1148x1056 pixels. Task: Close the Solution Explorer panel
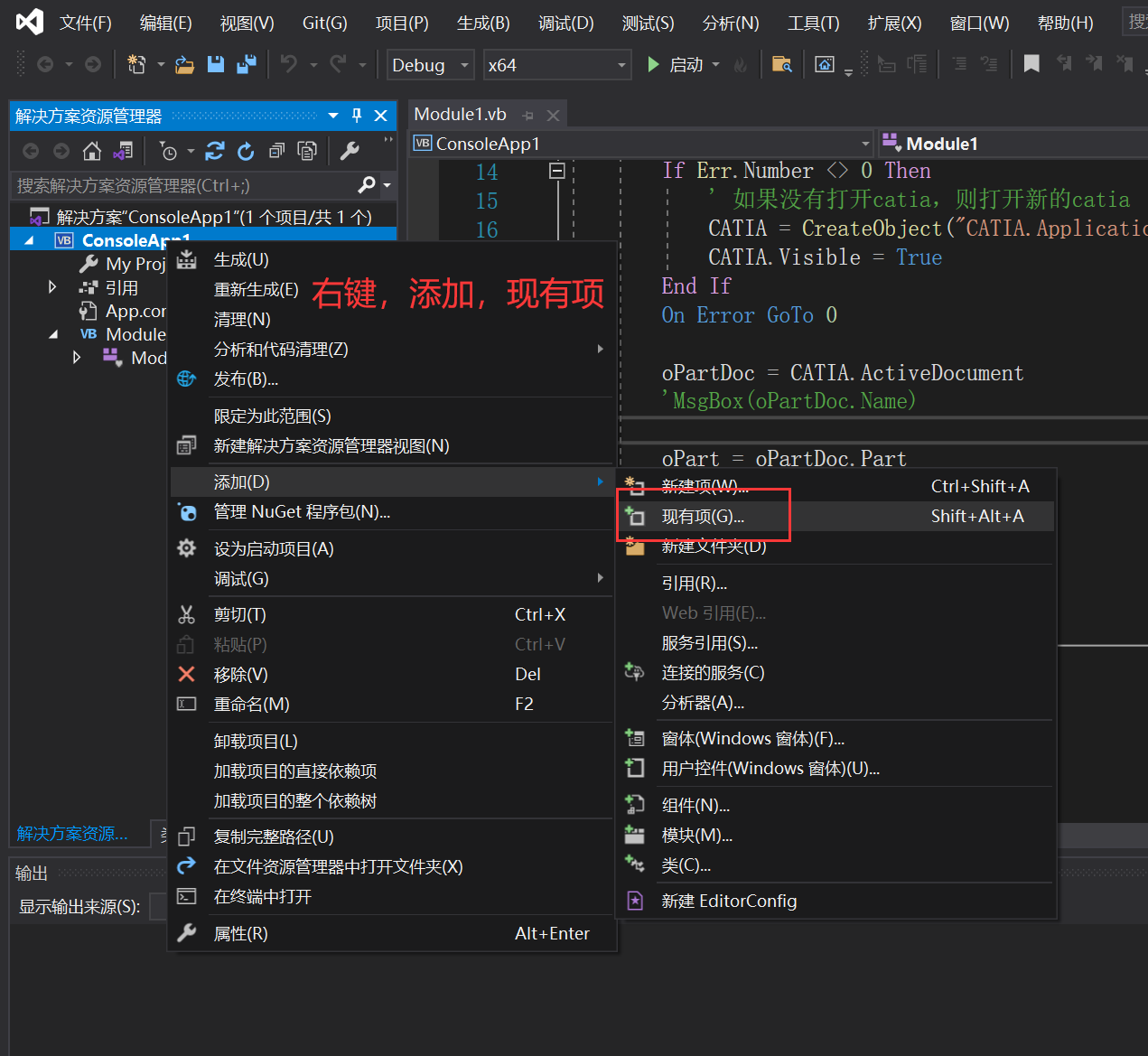click(380, 116)
